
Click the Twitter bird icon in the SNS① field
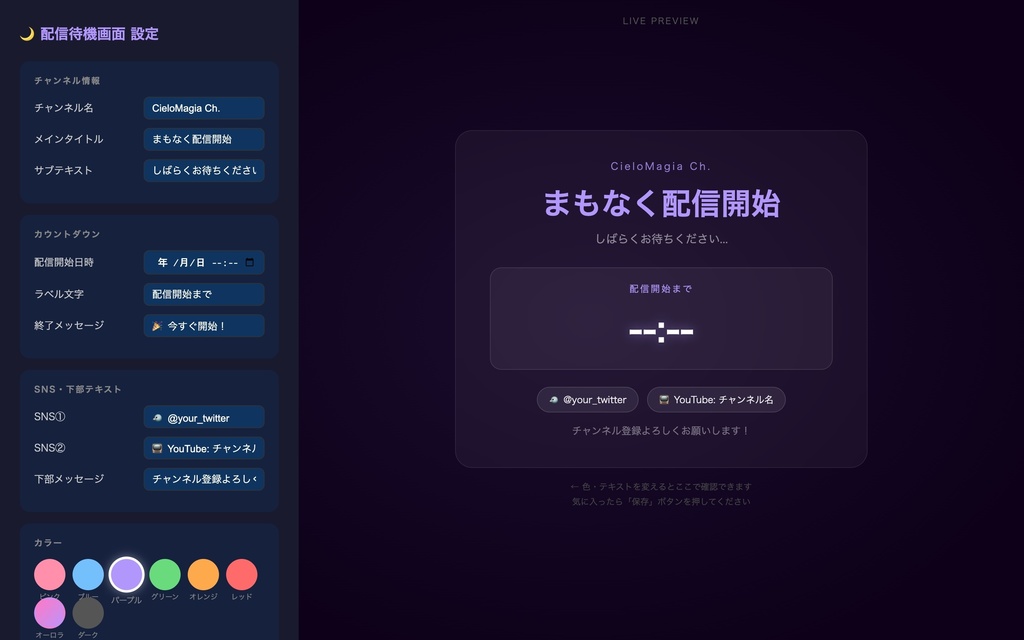(156, 417)
